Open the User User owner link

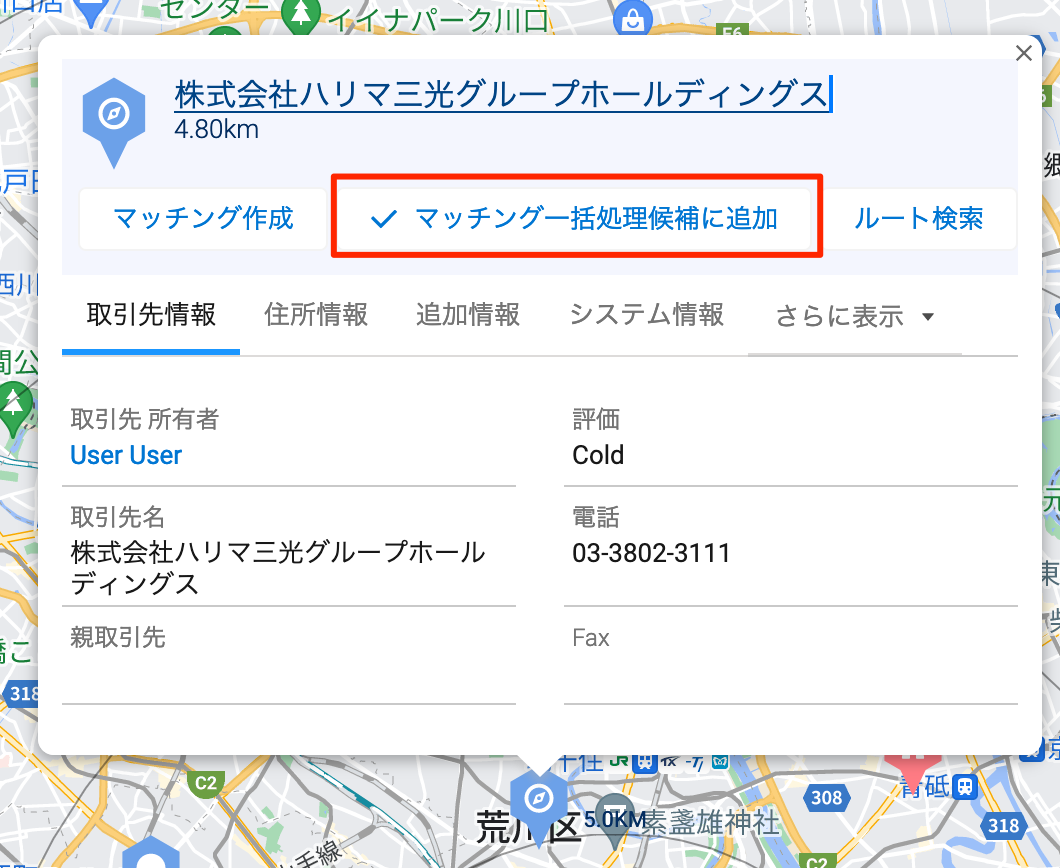(126, 455)
